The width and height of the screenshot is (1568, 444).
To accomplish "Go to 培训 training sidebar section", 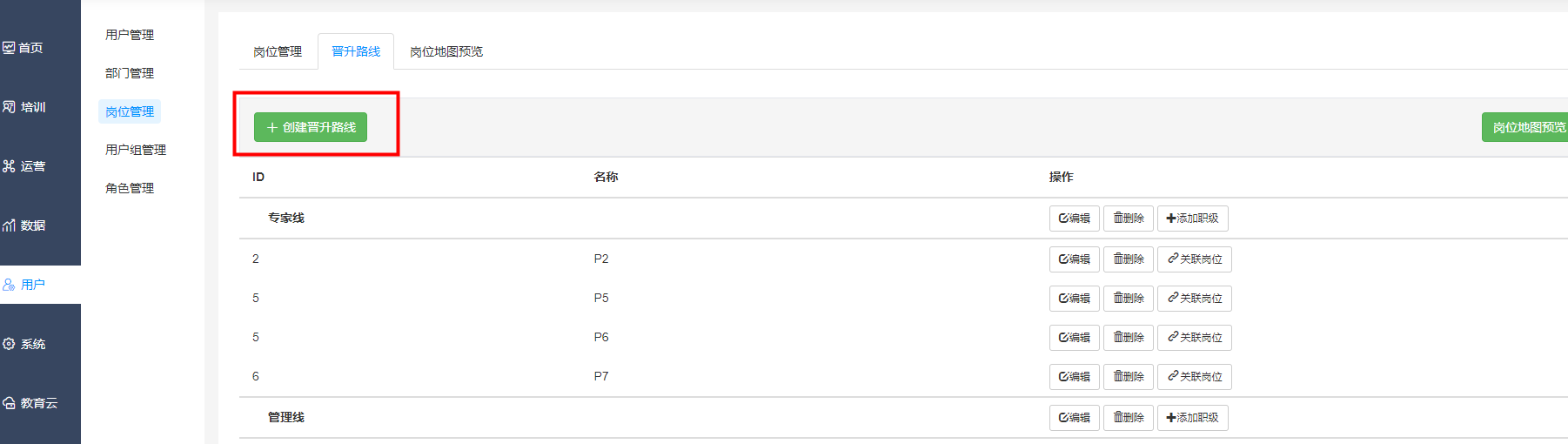I will pos(24,107).
